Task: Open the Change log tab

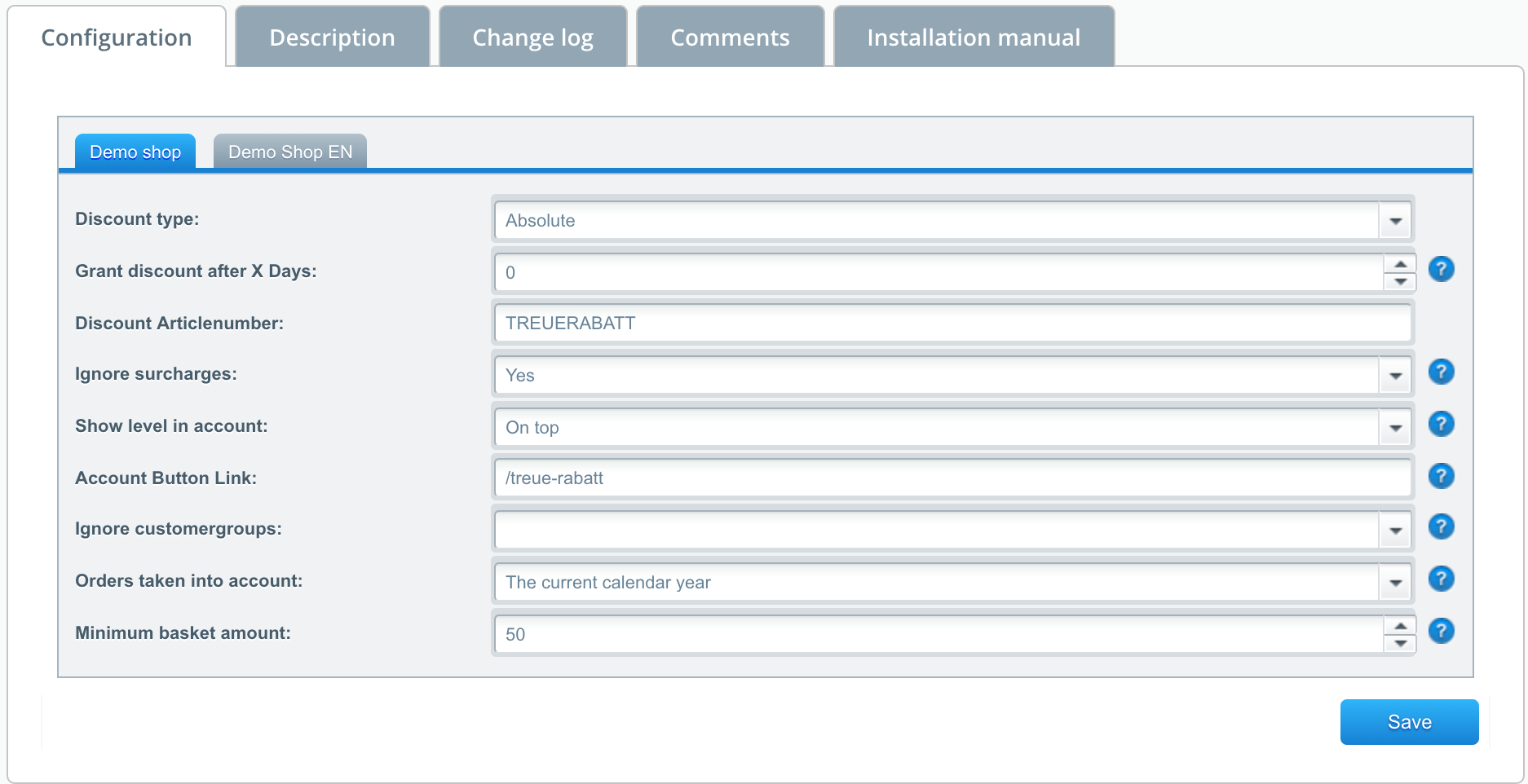Action: [x=533, y=37]
